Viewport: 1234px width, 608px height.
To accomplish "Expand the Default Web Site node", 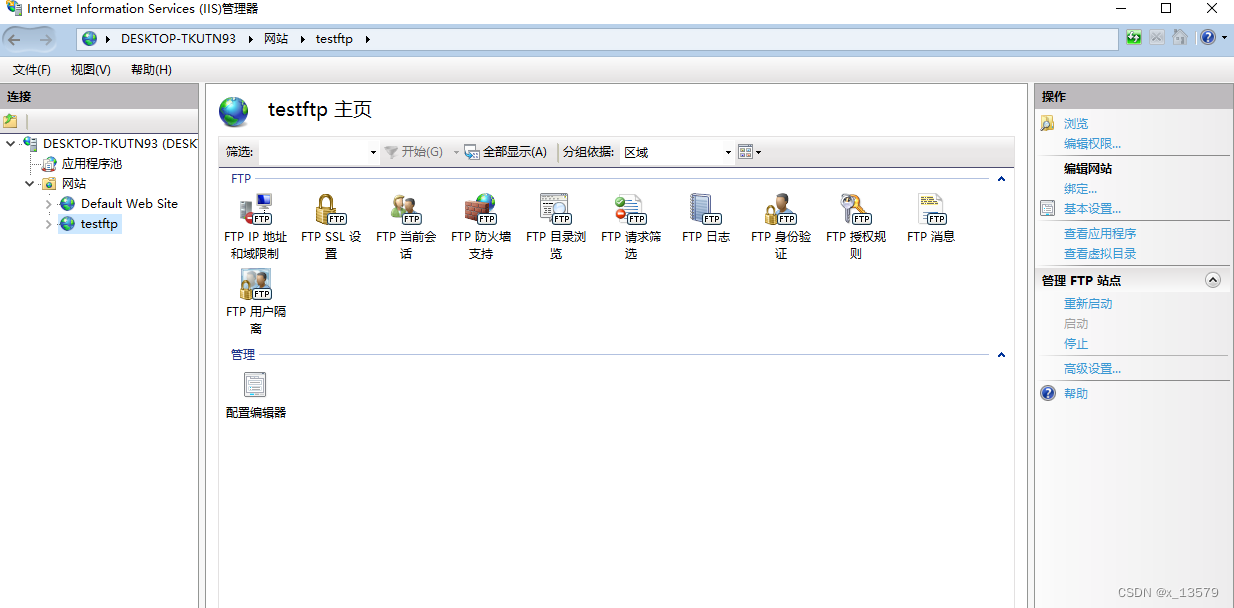I will 48,204.
